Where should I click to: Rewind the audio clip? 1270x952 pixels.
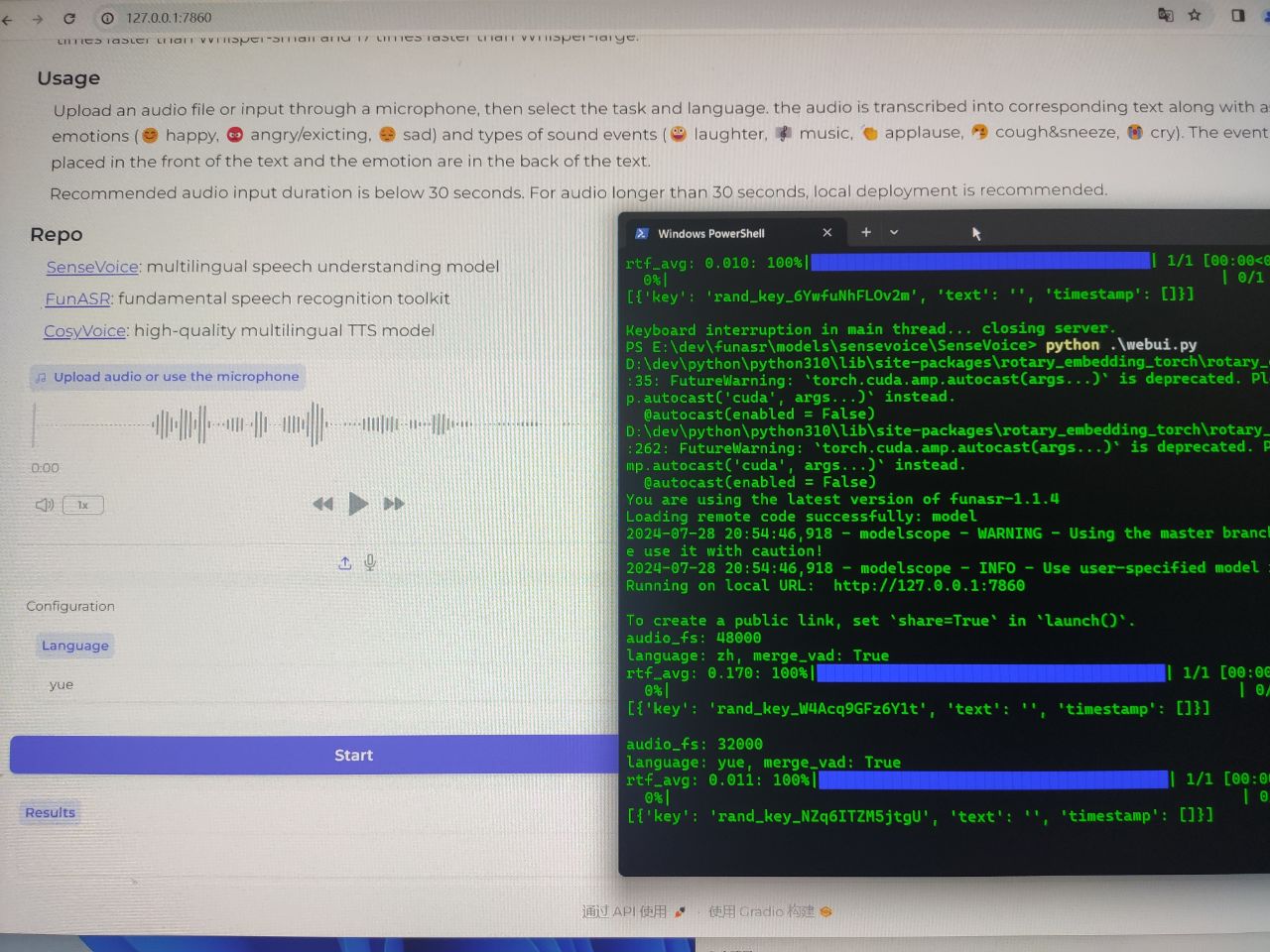tap(322, 504)
